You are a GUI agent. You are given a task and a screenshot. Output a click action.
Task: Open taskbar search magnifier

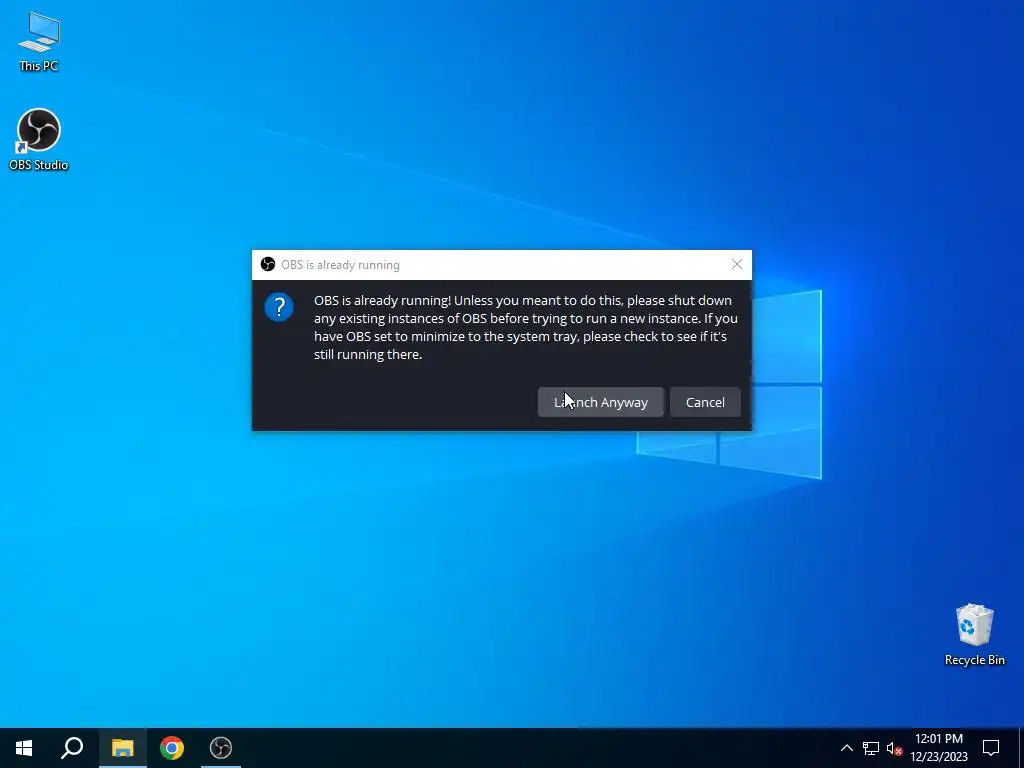(72, 748)
